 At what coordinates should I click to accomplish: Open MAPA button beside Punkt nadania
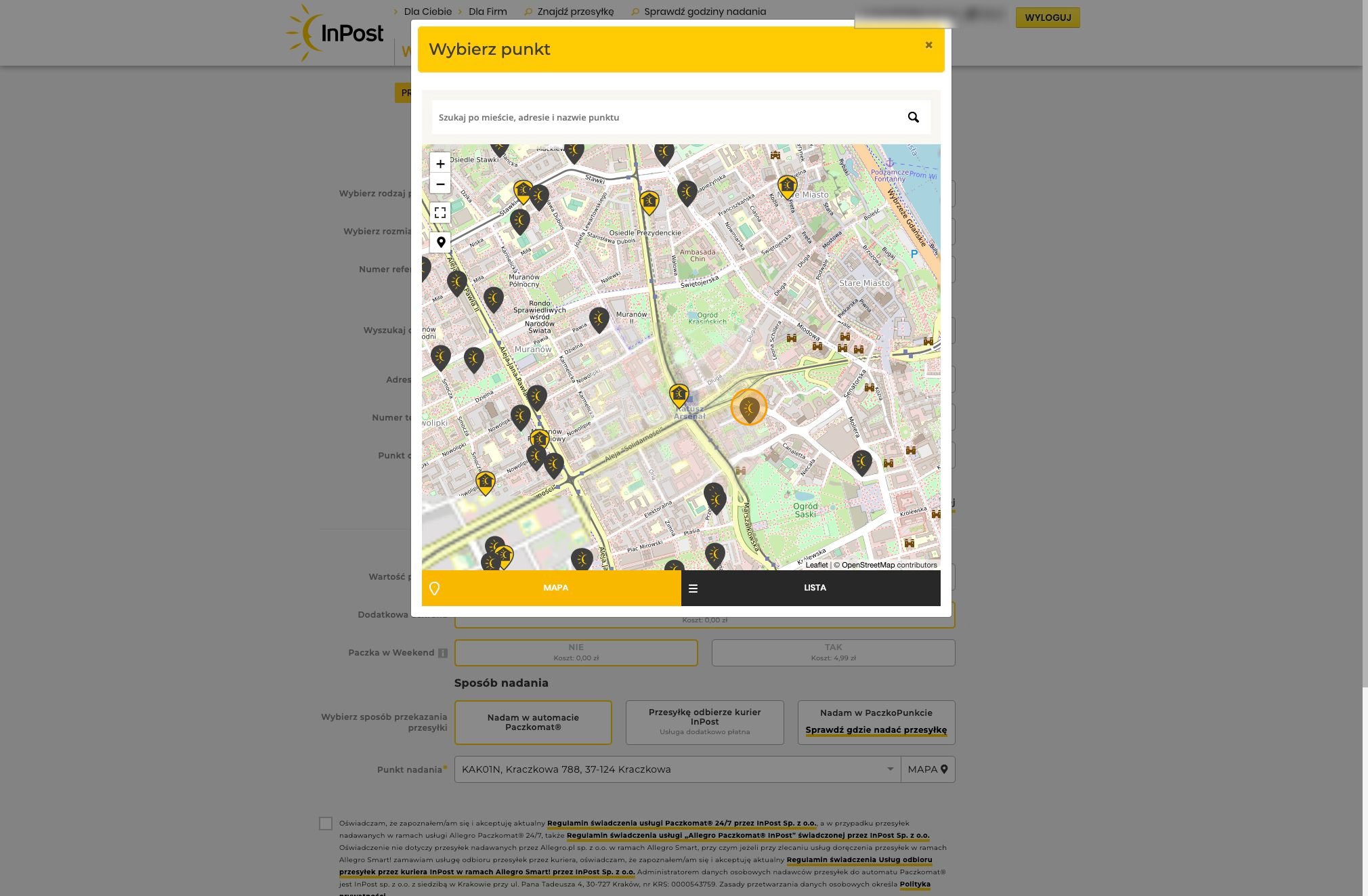tap(928, 769)
